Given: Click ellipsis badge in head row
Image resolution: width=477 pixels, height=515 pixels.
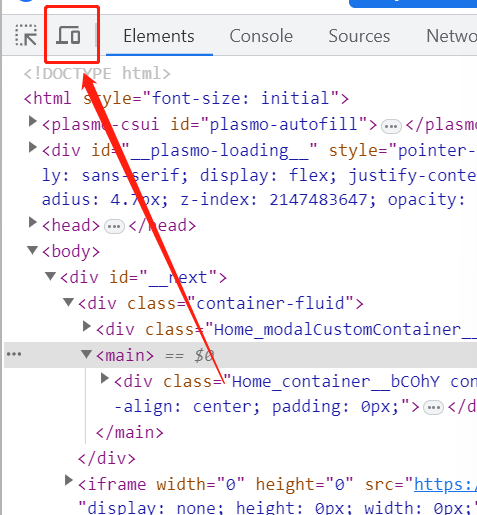Looking at the screenshot, I should coord(114,227).
